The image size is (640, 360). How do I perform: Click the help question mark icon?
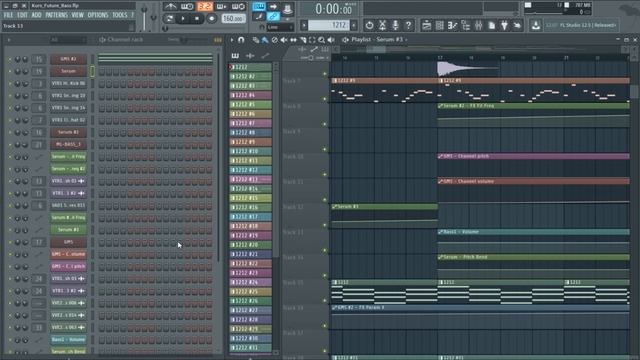point(408,25)
